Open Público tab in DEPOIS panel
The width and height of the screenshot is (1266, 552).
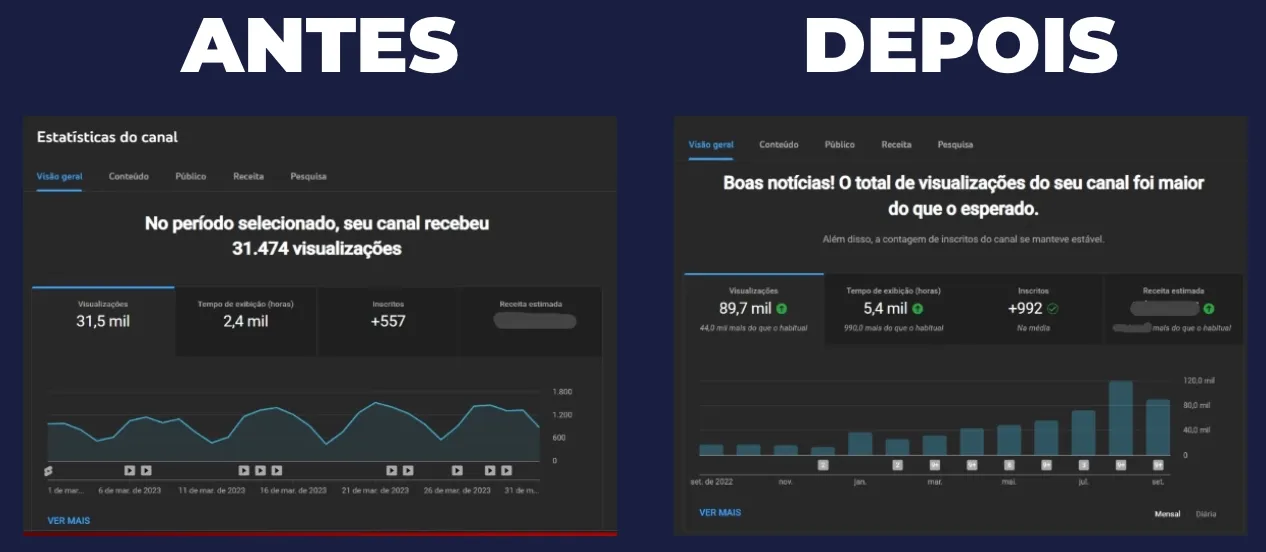pyautogui.click(x=840, y=145)
